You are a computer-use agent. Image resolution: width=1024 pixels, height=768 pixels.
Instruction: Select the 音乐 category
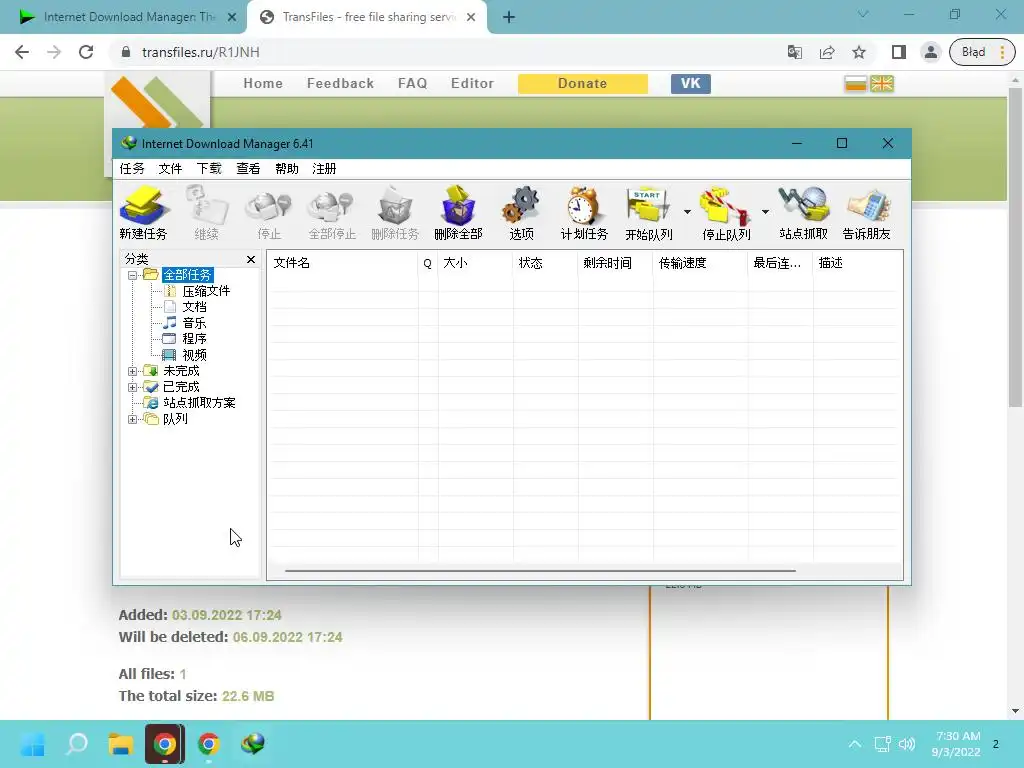pyautogui.click(x=194, y=323)
